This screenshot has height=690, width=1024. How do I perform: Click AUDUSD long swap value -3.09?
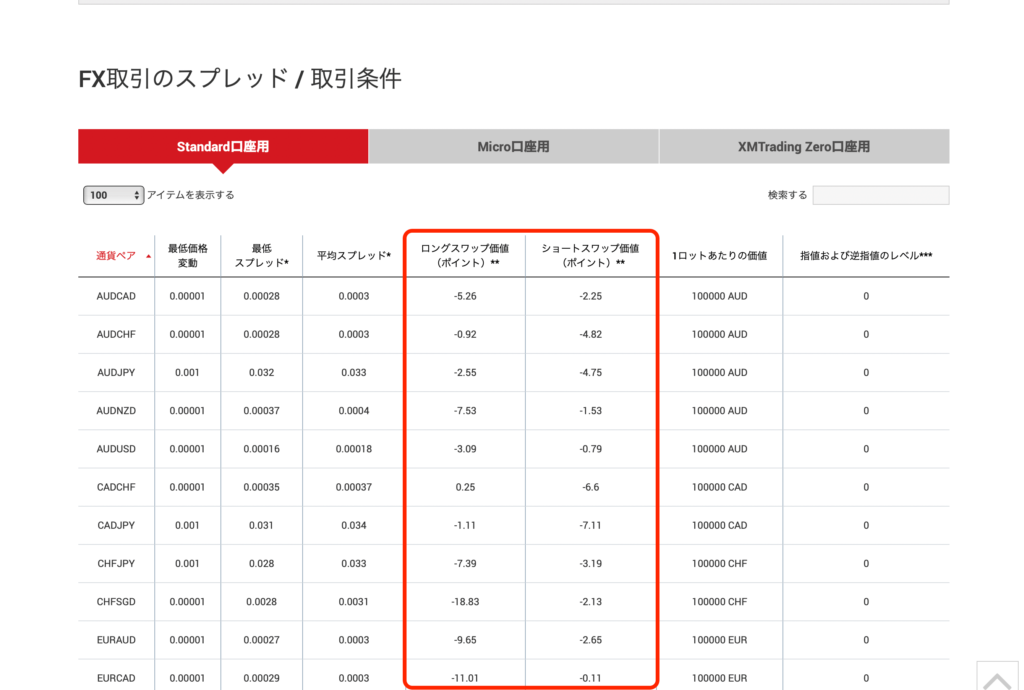tap(465, 448)
